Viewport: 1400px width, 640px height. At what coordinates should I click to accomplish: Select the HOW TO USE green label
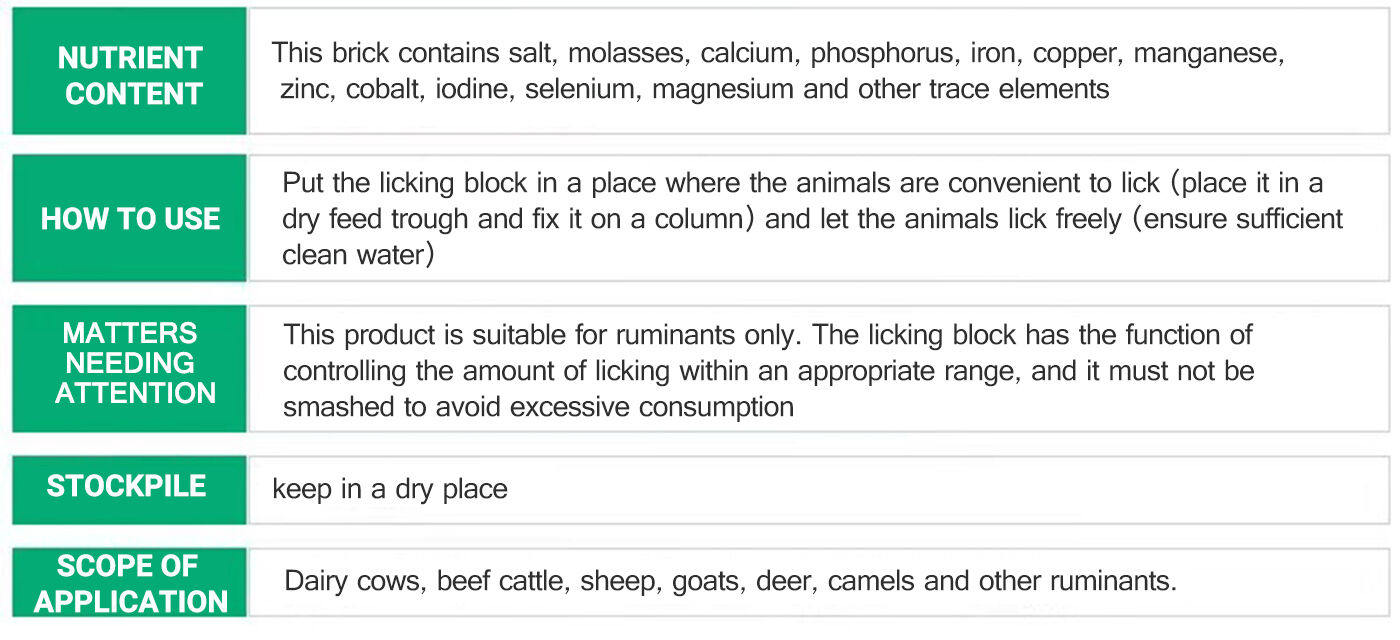tap(130, 219)
